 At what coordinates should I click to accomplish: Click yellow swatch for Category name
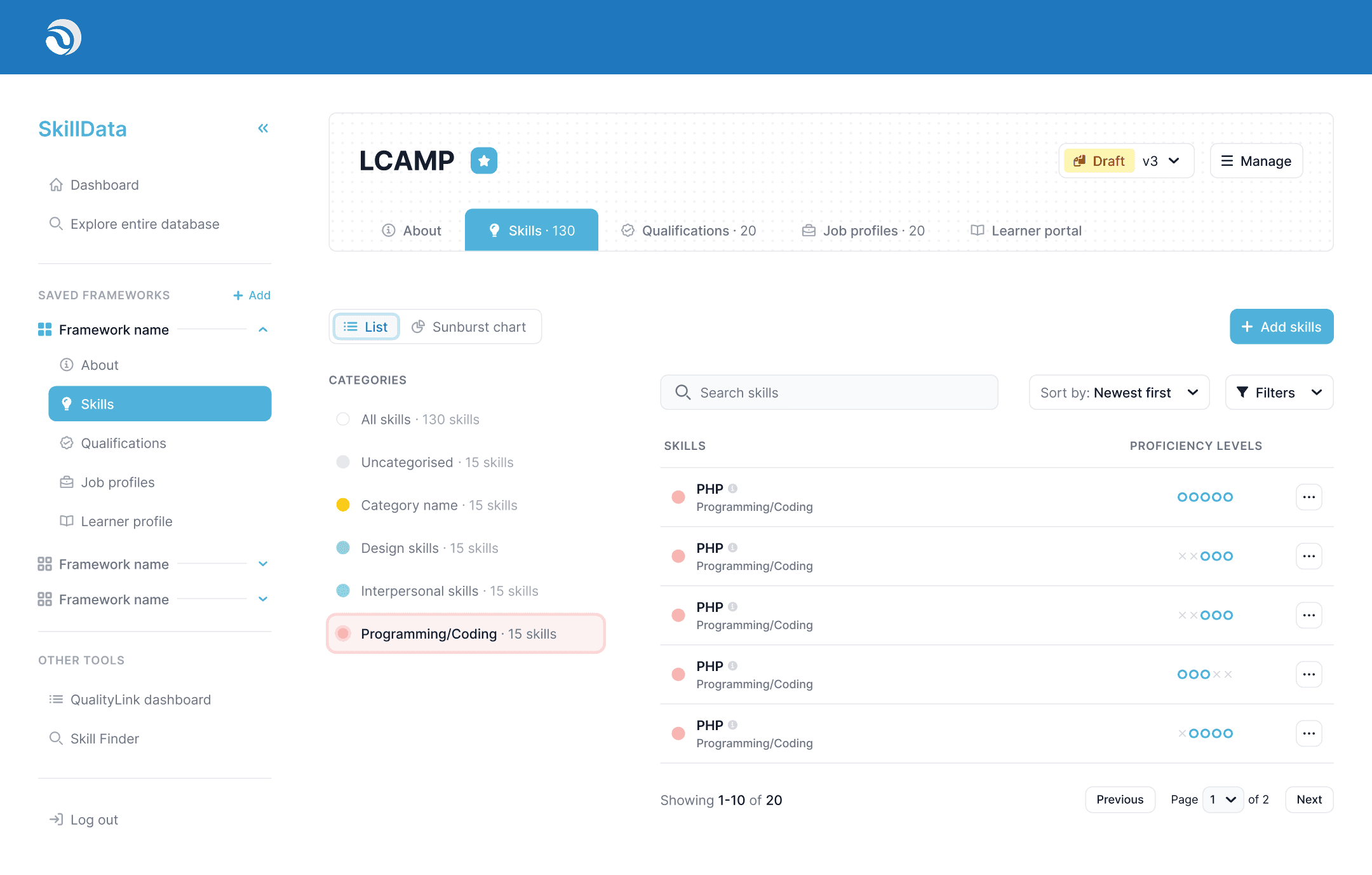click(343, 505)
